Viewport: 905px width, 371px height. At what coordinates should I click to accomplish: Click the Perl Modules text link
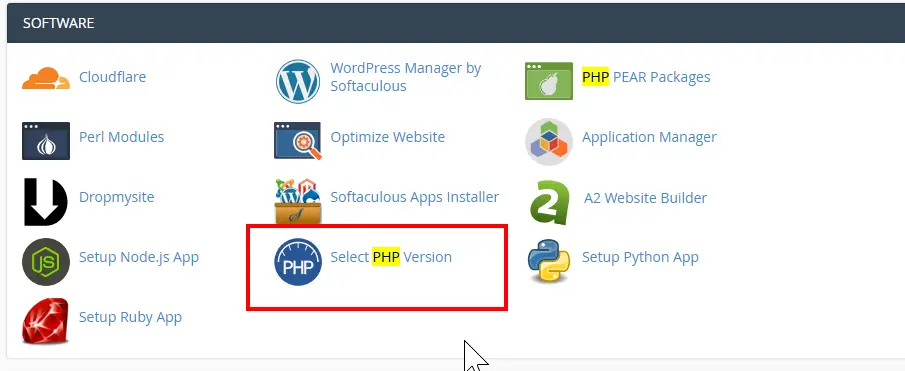[121, 137]
